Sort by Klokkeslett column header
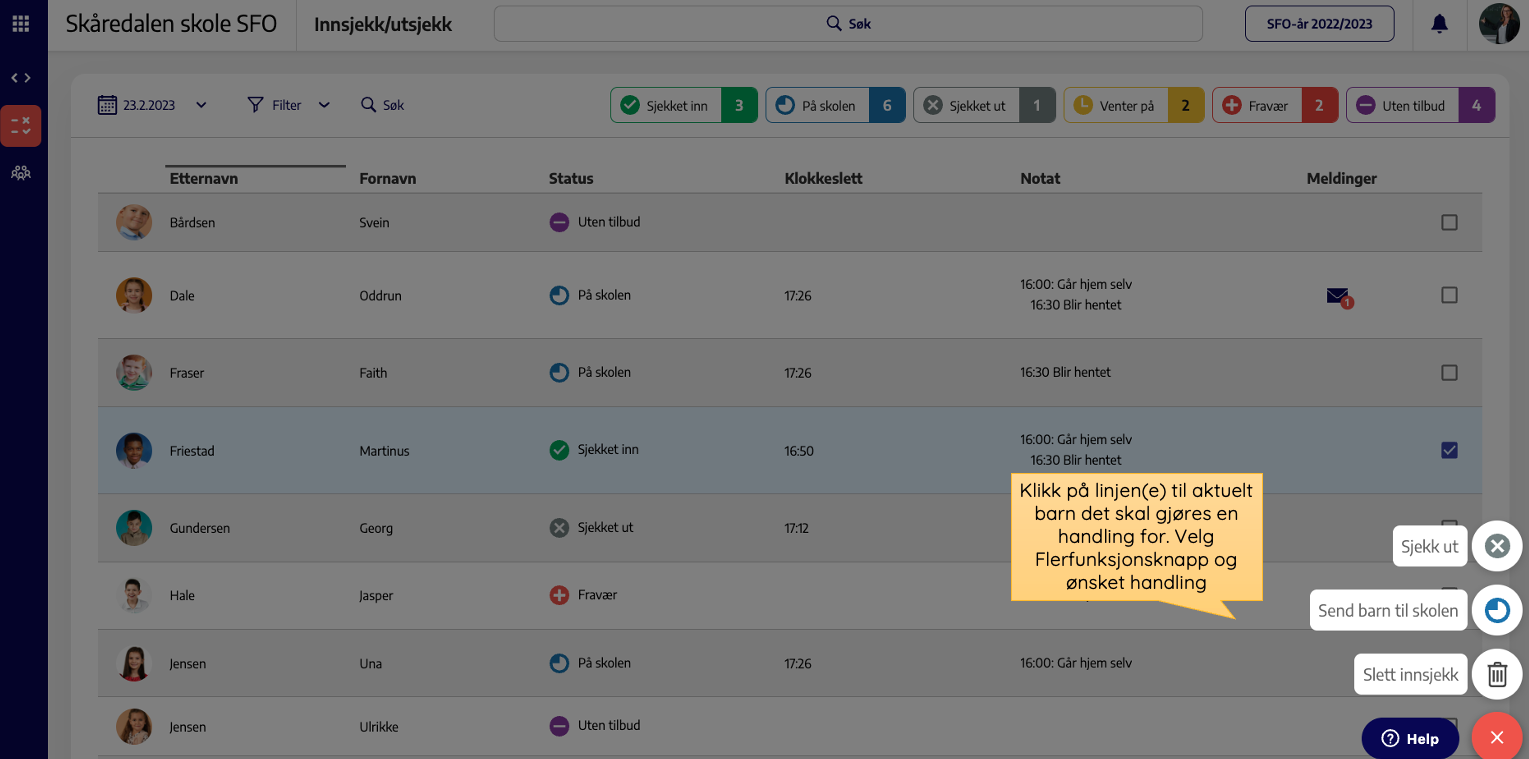Screen dimensions: 1529x759 824,179
